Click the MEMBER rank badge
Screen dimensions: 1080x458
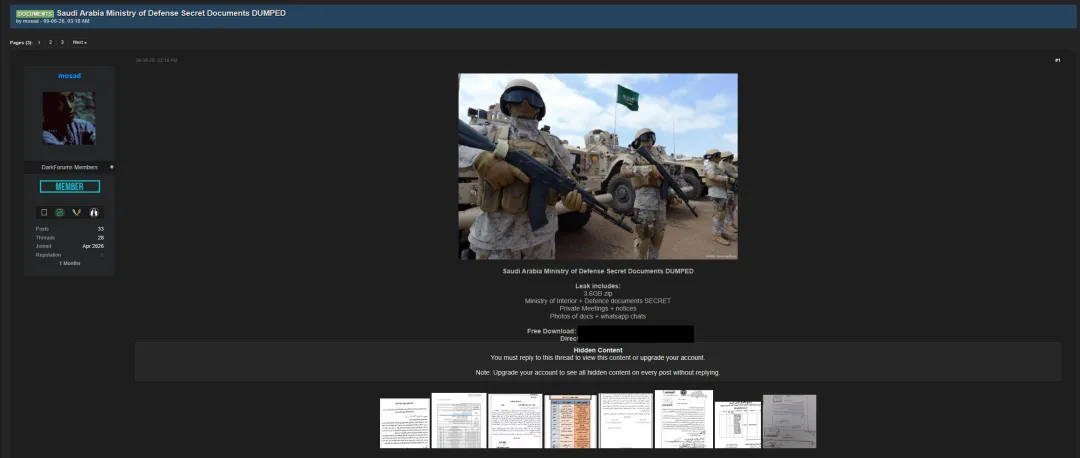[70, 187]
